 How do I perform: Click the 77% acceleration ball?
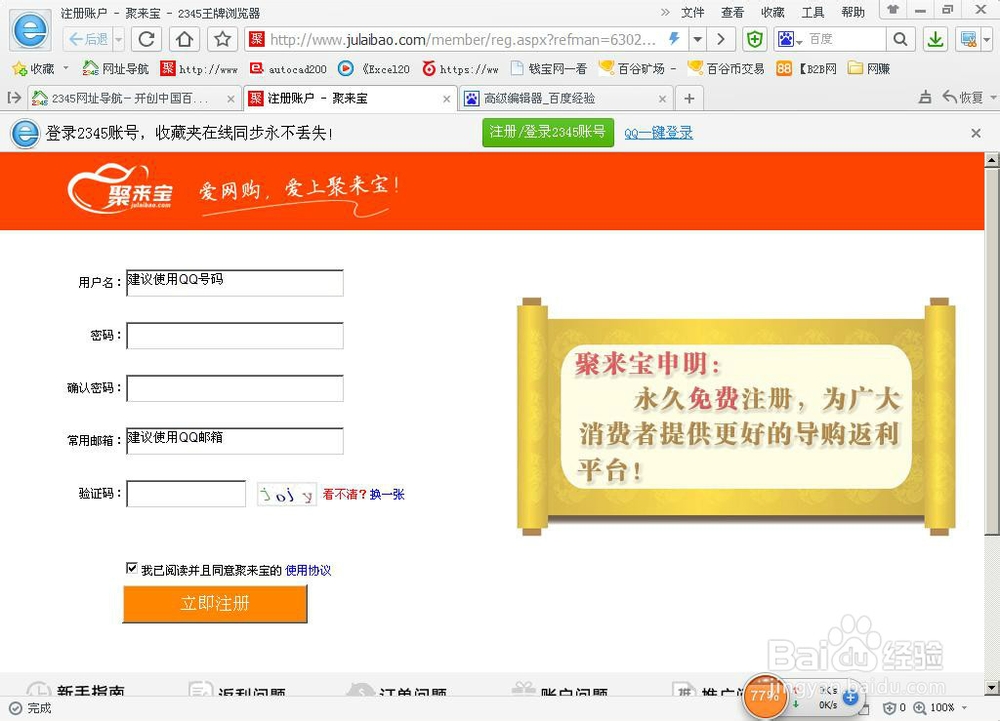pyautogui.click(x=765, y=694)
